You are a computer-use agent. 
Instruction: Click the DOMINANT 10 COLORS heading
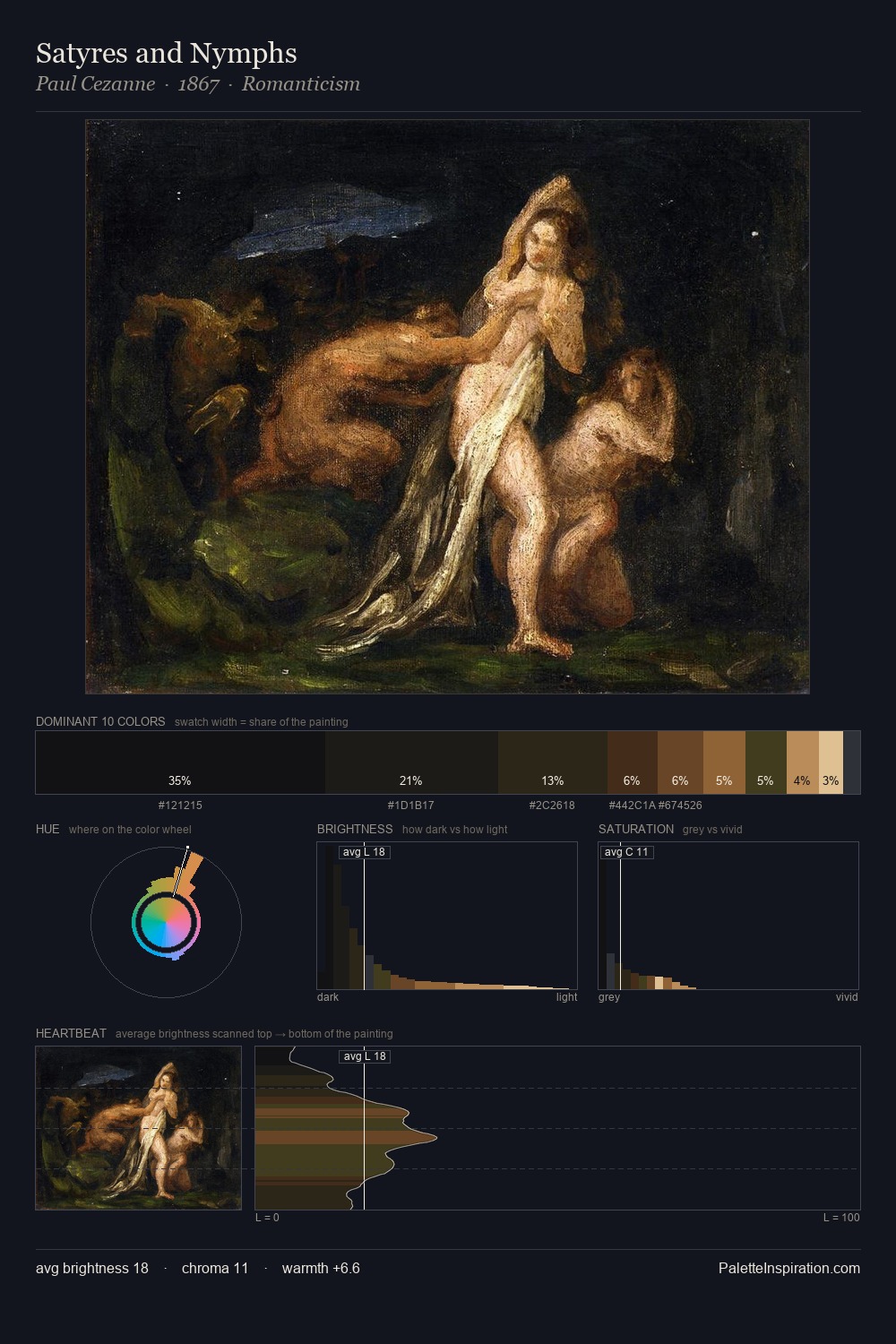(100, 721)
